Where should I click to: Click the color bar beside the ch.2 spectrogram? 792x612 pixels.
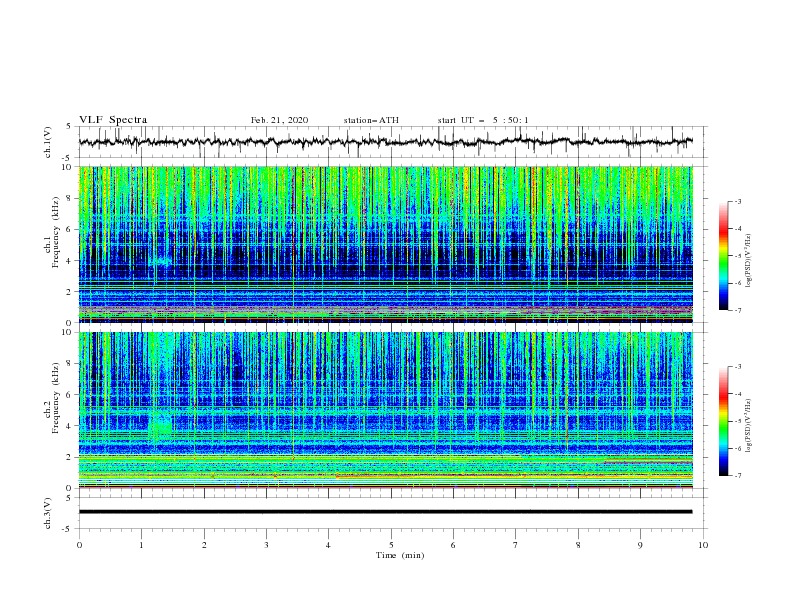723,421
